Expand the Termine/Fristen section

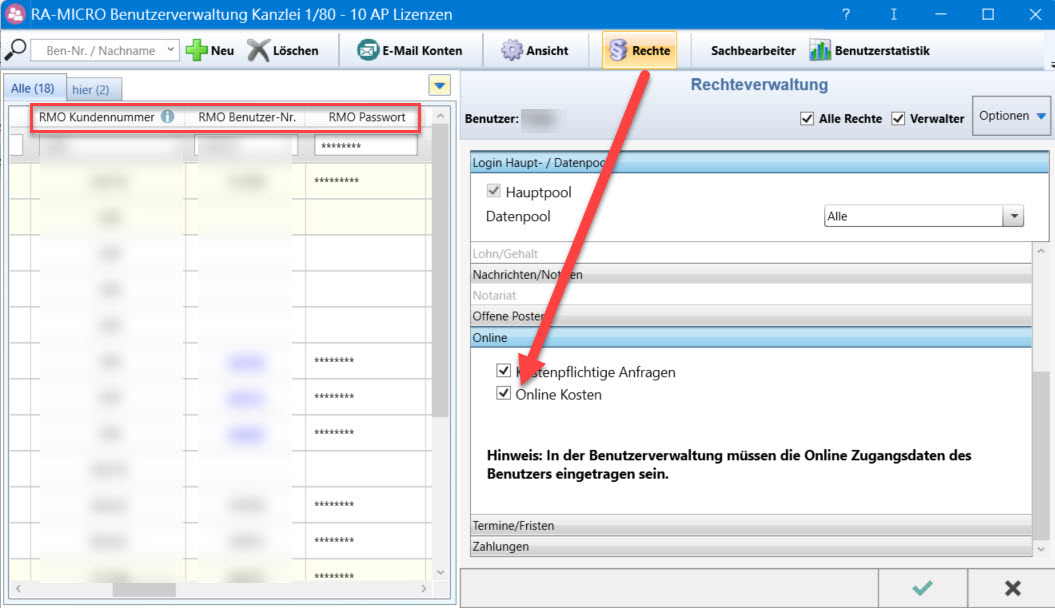(751, 525)
